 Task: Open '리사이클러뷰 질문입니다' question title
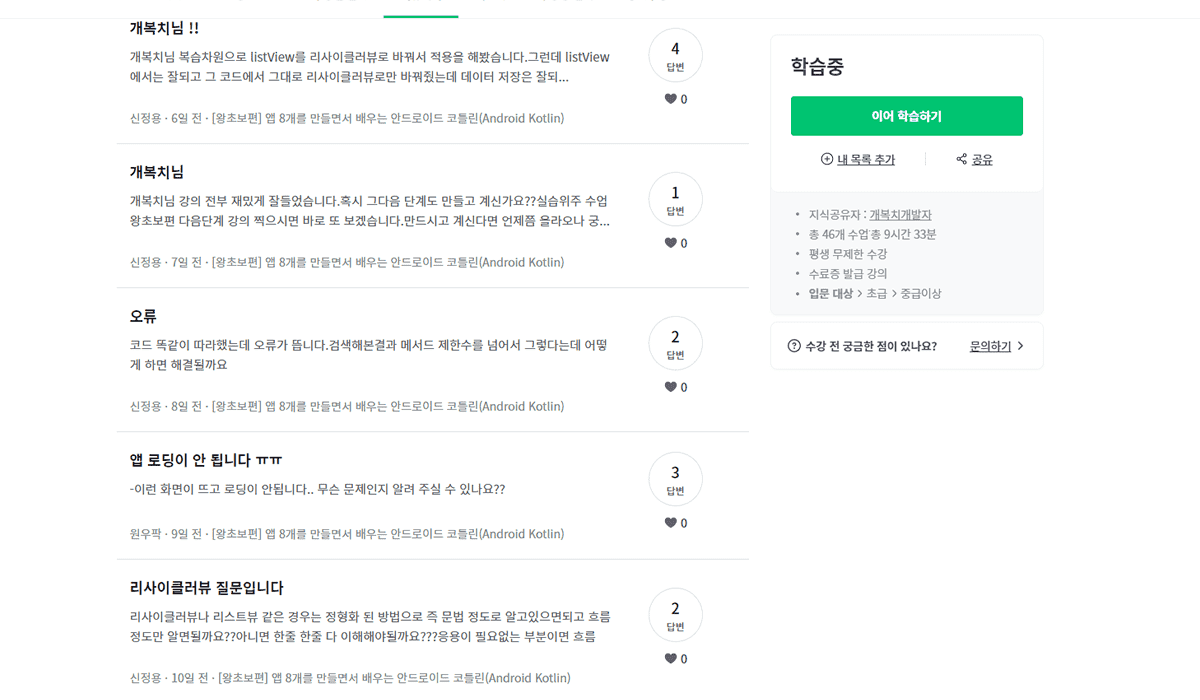tap(206, 588)
